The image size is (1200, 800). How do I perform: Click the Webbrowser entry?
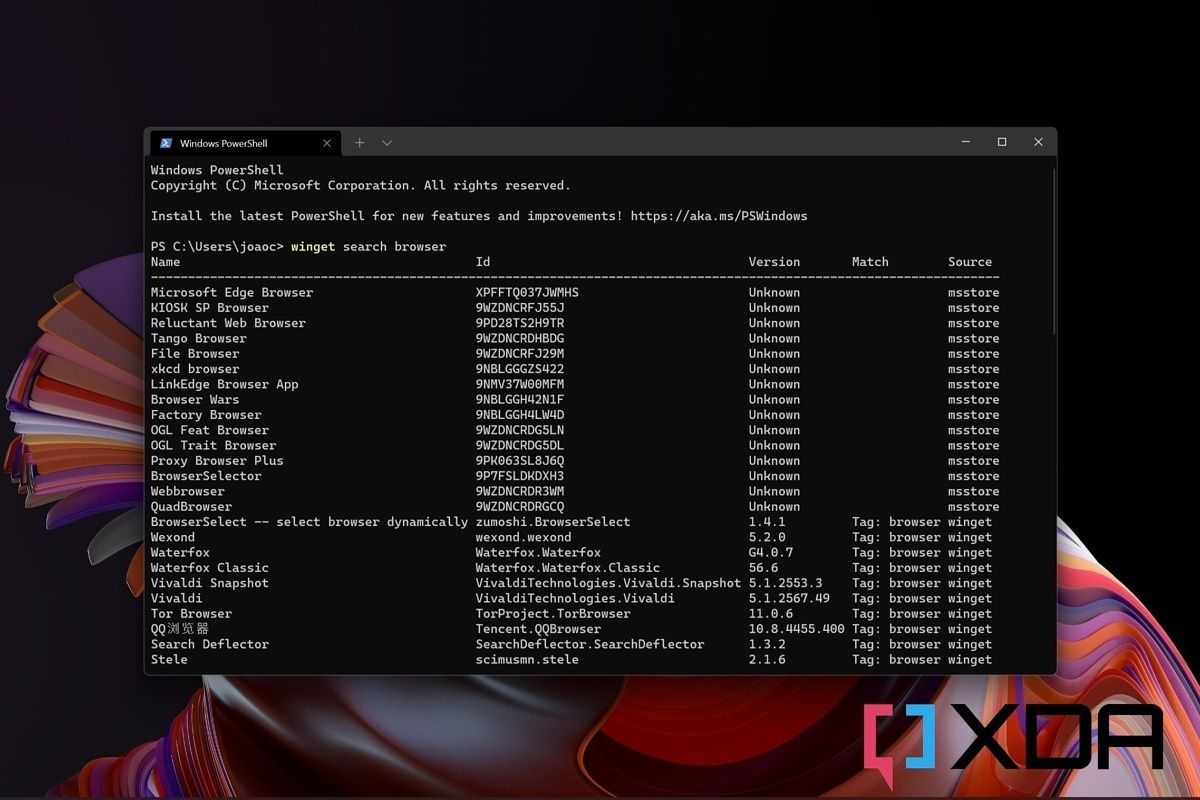[x=188, y=492]
